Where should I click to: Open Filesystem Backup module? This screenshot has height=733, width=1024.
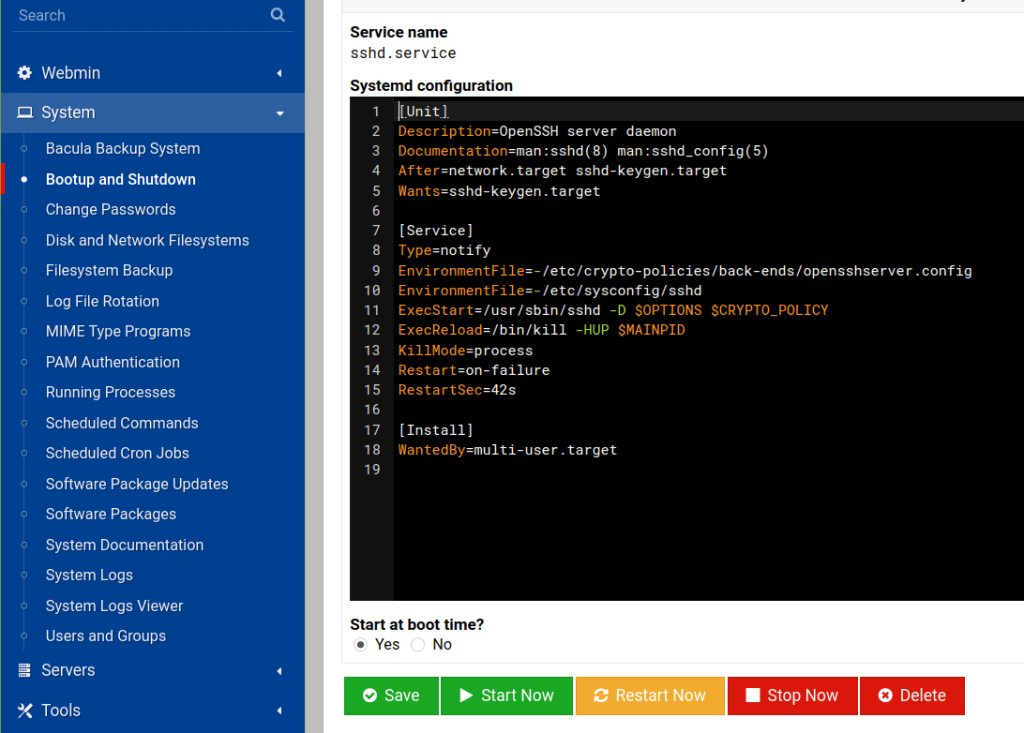[109, 270]
